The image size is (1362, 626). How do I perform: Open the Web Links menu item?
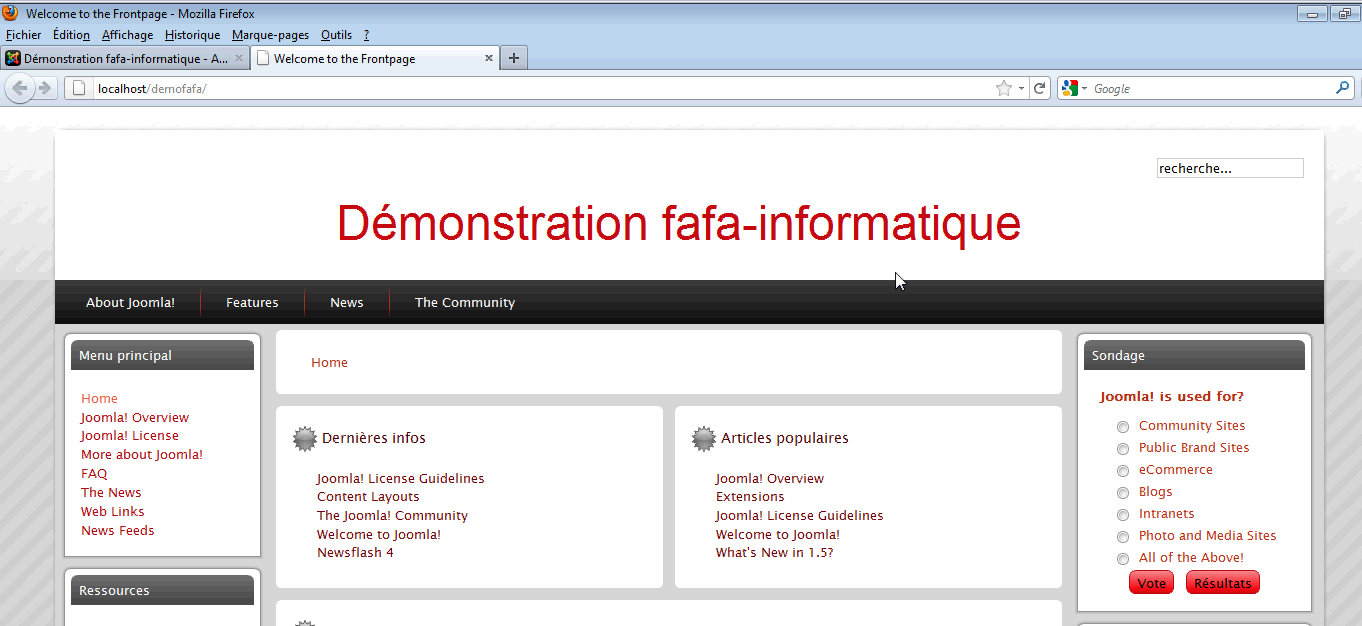113,511
